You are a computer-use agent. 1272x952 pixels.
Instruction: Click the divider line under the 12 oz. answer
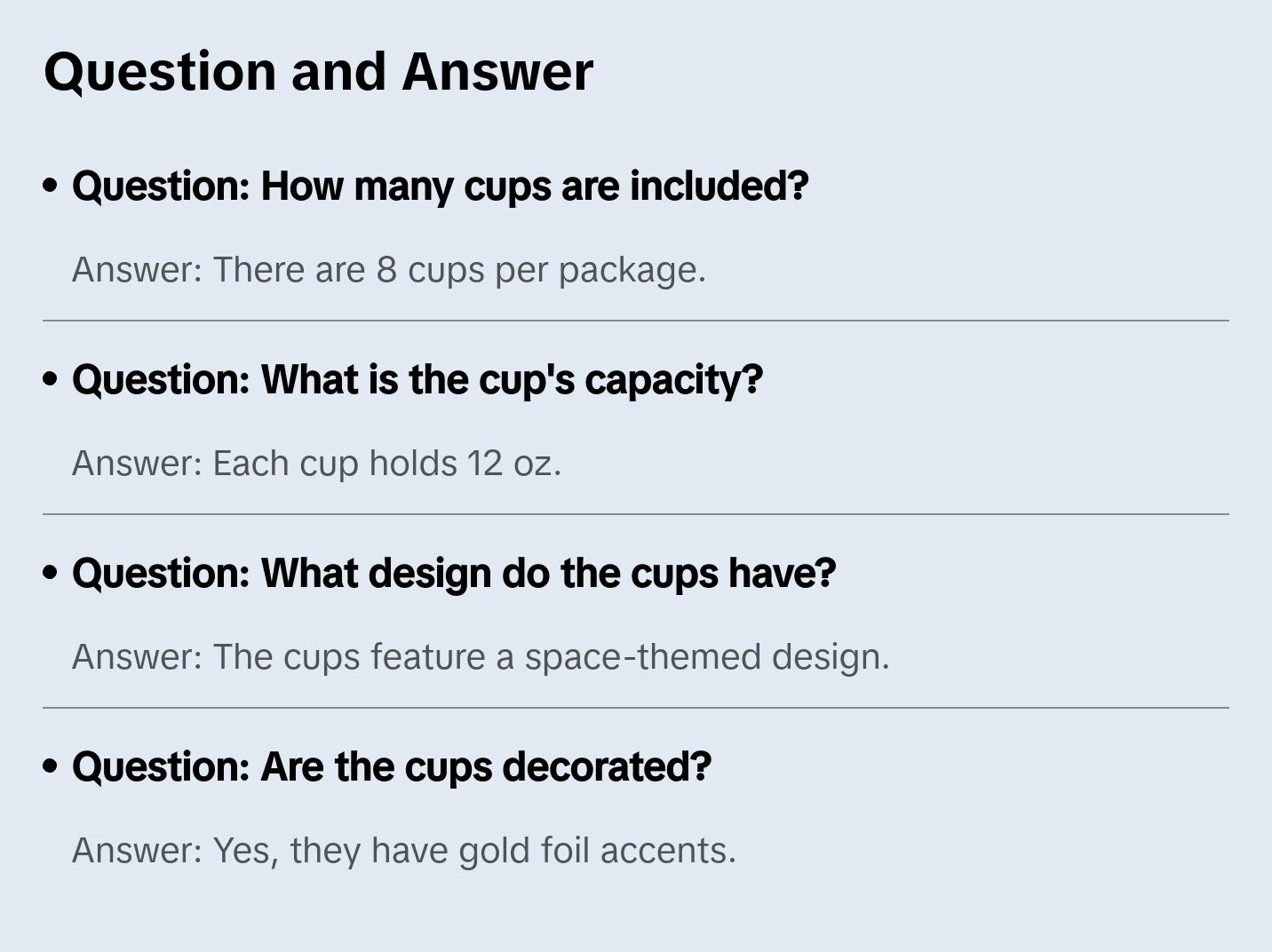pos(636,514)
